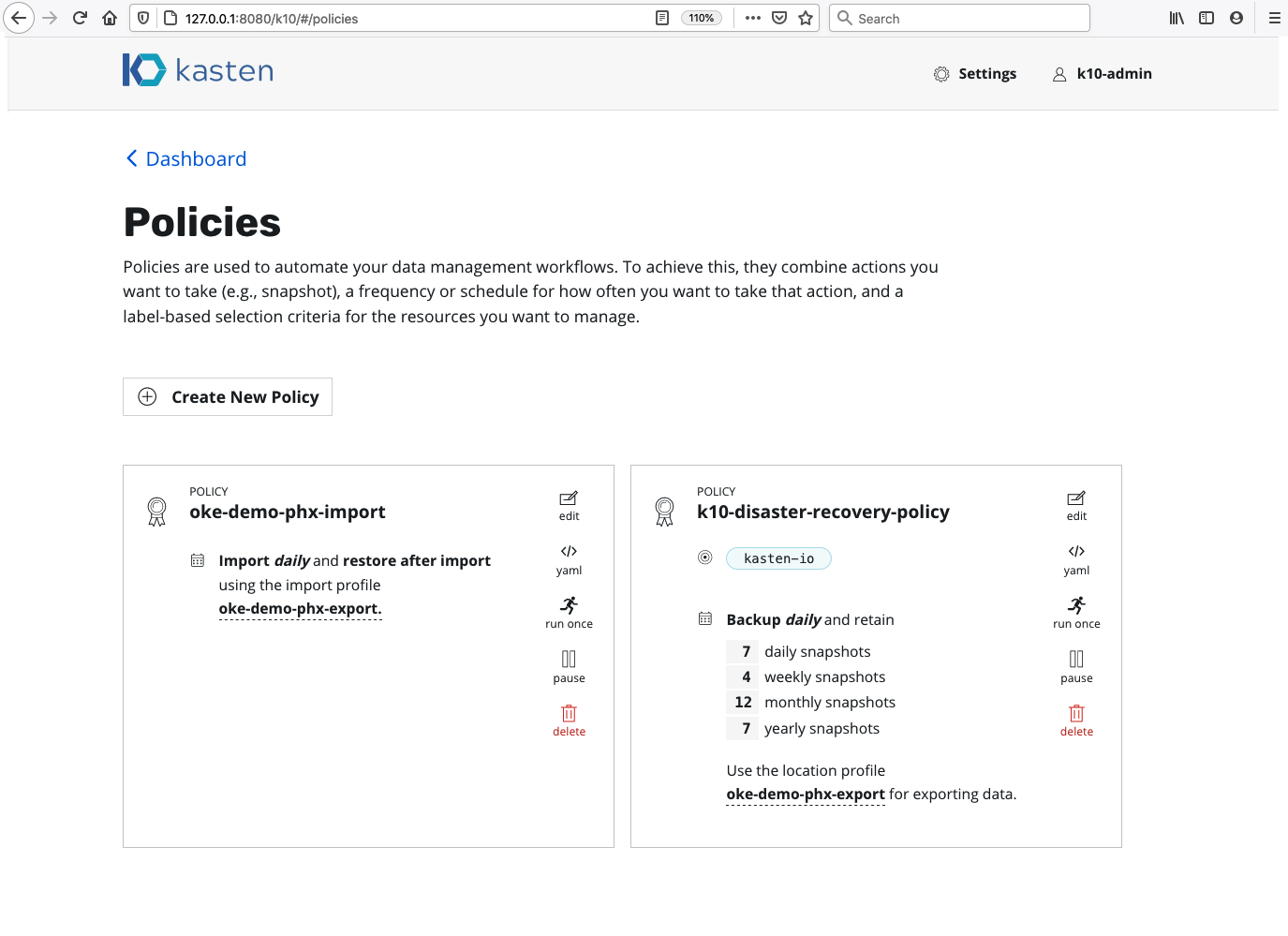Delete the oke-demo-phx-import policy
The image size is (1288, 936).
569,721
